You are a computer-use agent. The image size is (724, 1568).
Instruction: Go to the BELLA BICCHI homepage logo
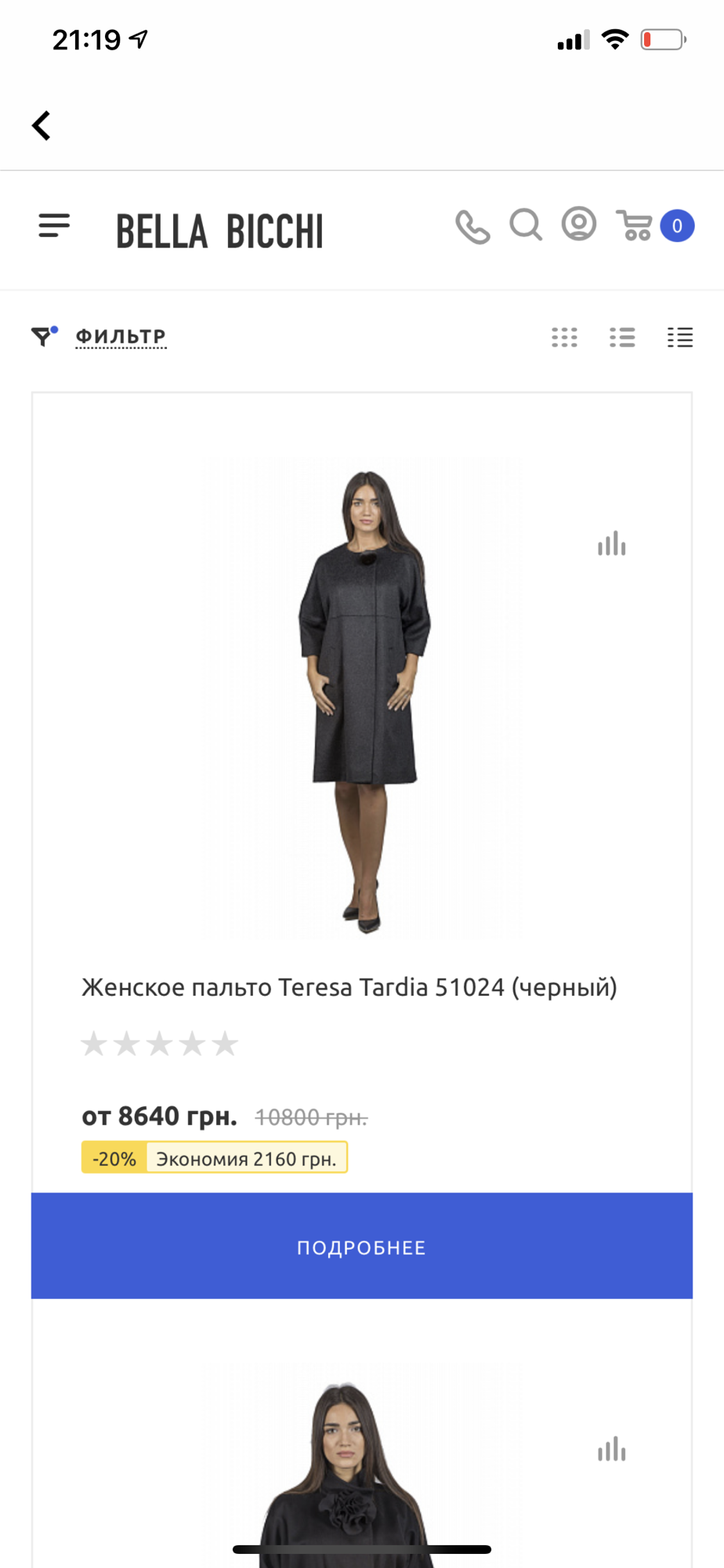[219, 231]
